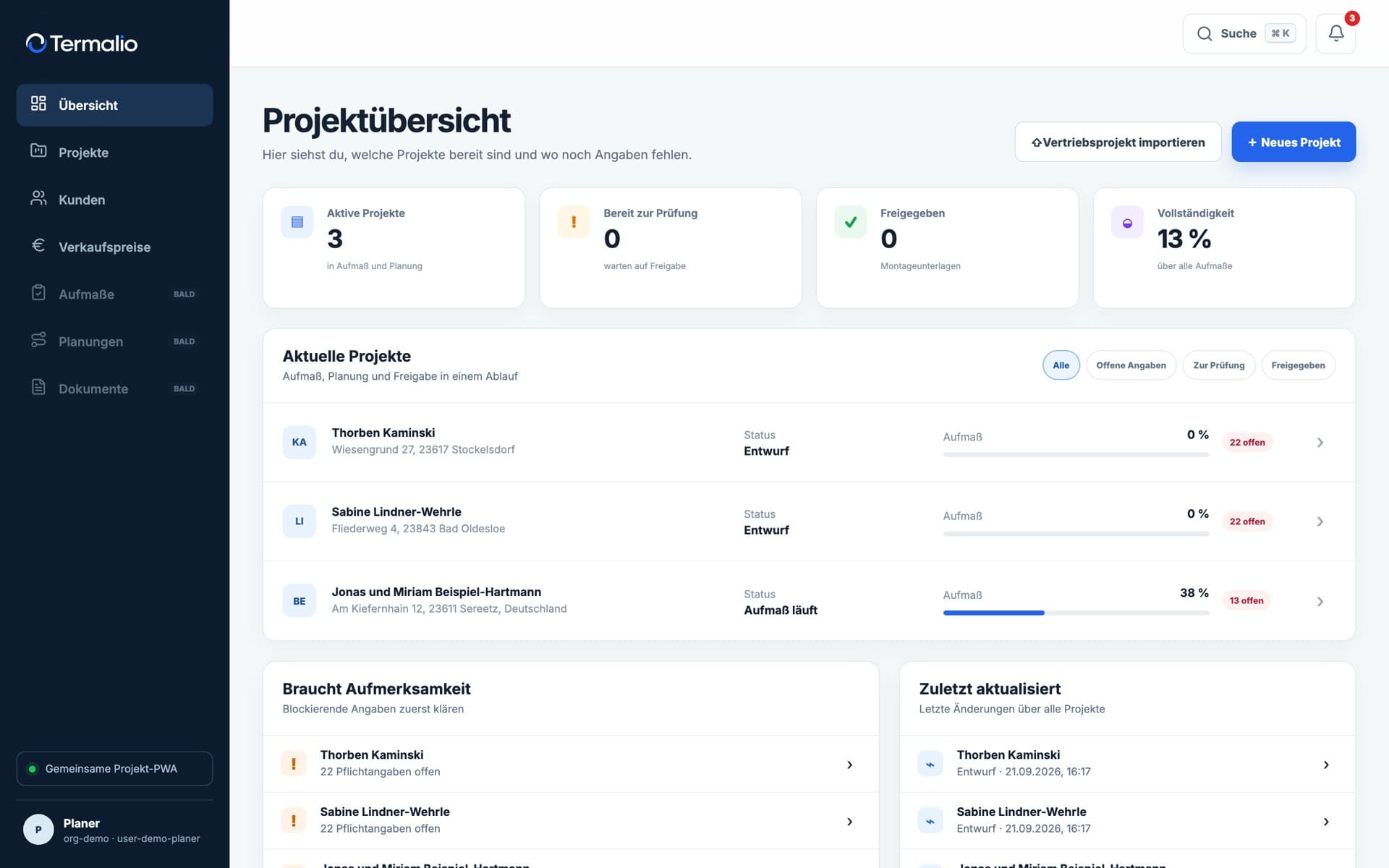
Task: Click the 22 offen badge for Thorben Kaminski
Action: pyautogui.click(x=1247, y=442)
